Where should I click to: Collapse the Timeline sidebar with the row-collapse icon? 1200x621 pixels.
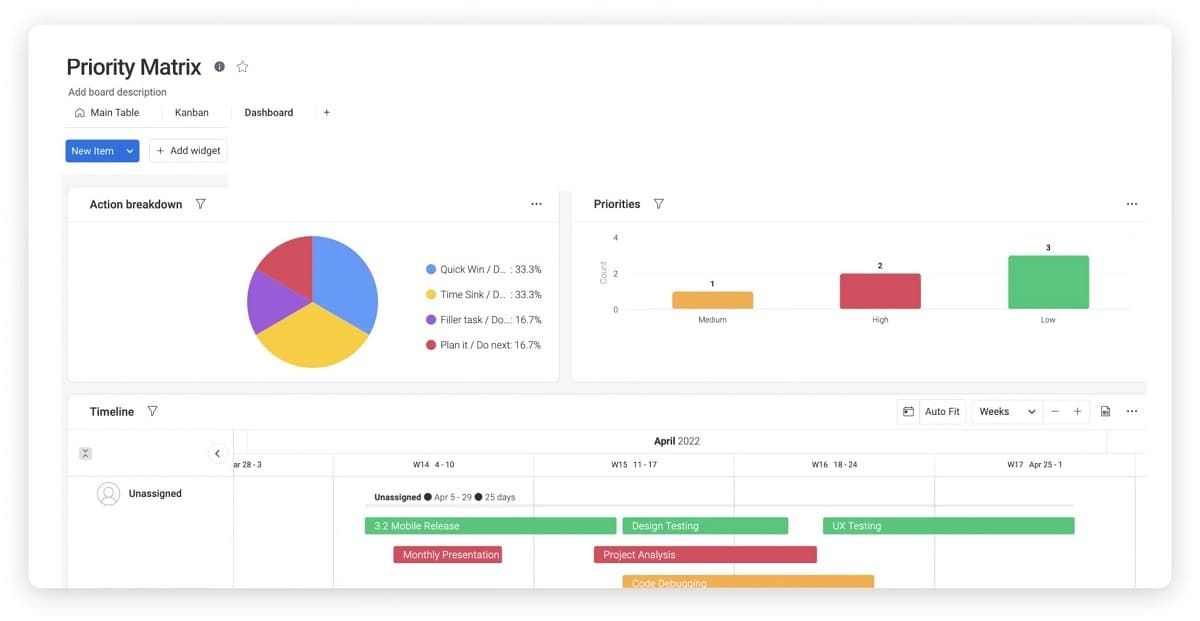tap(85, 452)
